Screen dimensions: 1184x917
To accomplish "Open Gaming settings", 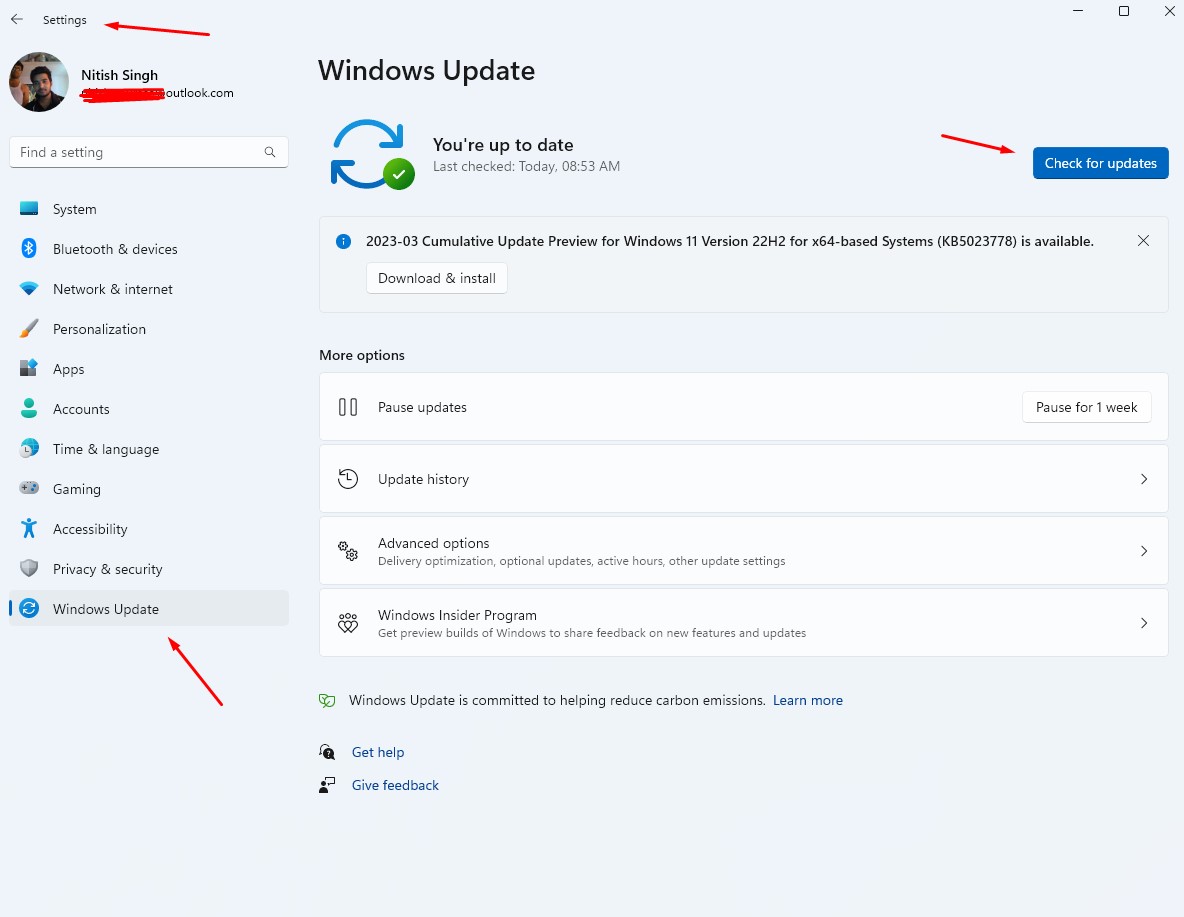I will pos(149,489).
